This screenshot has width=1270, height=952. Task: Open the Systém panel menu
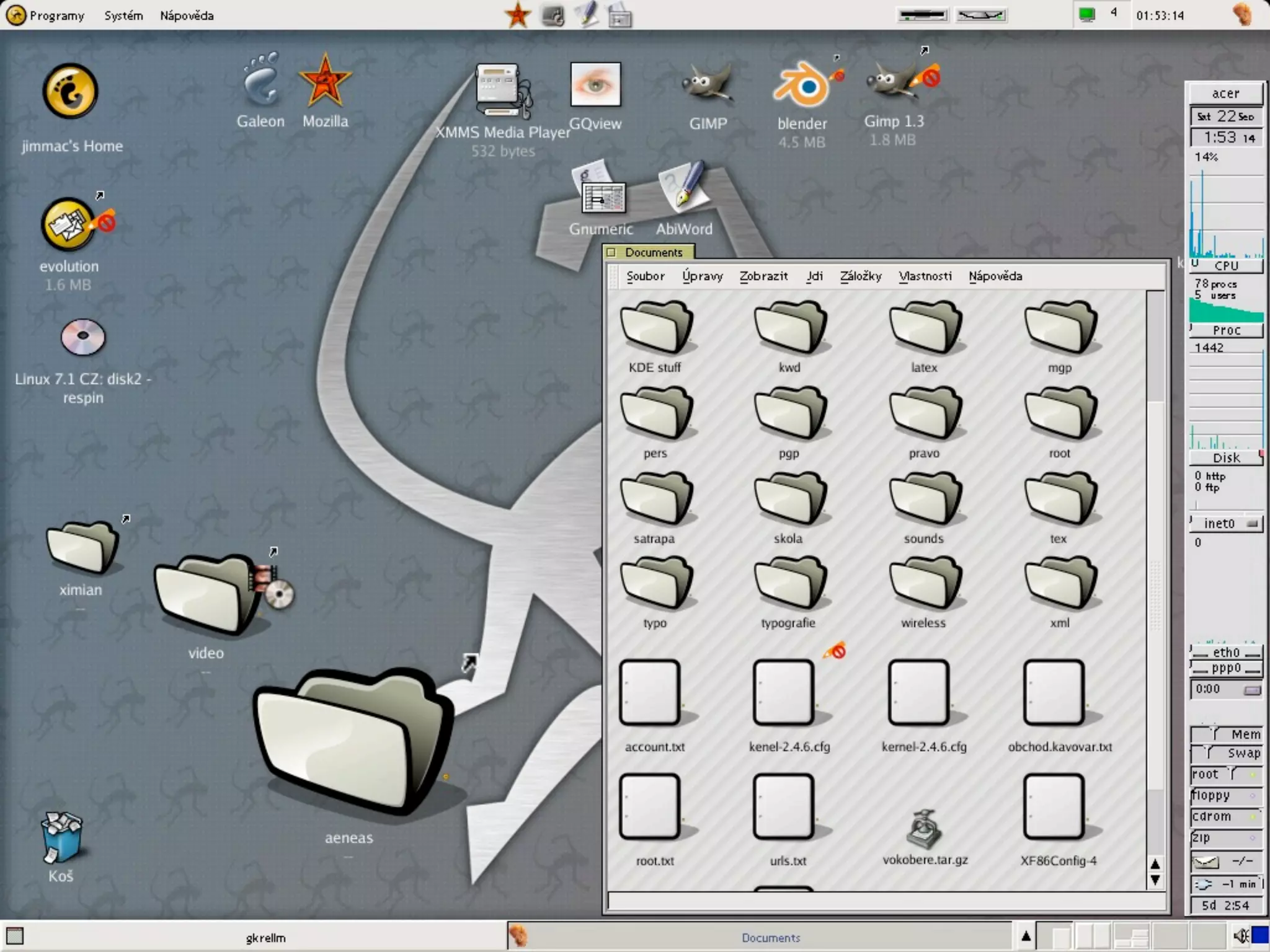tap(123, 15)
